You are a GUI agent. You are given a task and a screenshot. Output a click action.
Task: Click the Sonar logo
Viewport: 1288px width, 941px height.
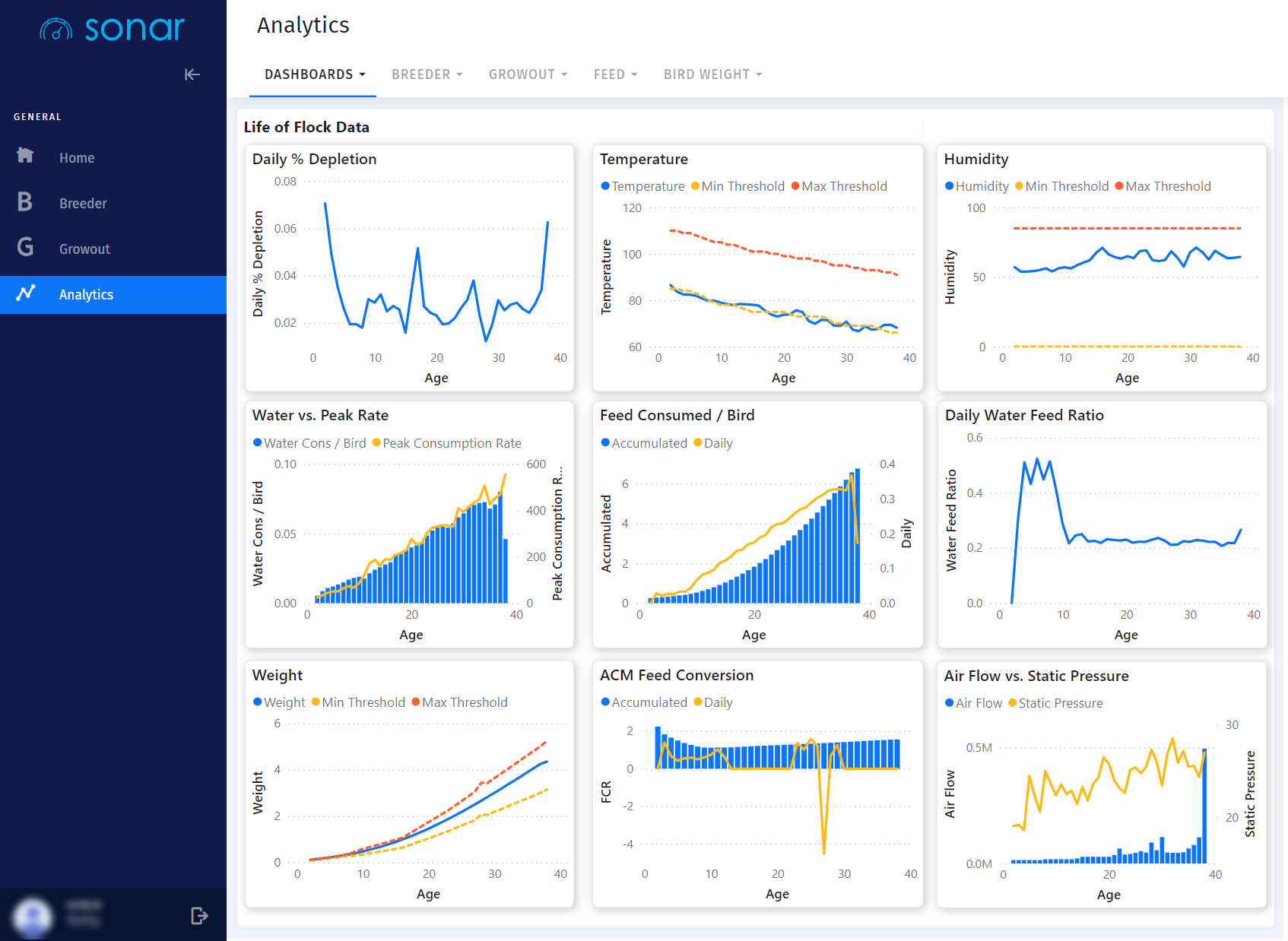tap(113, 29)
